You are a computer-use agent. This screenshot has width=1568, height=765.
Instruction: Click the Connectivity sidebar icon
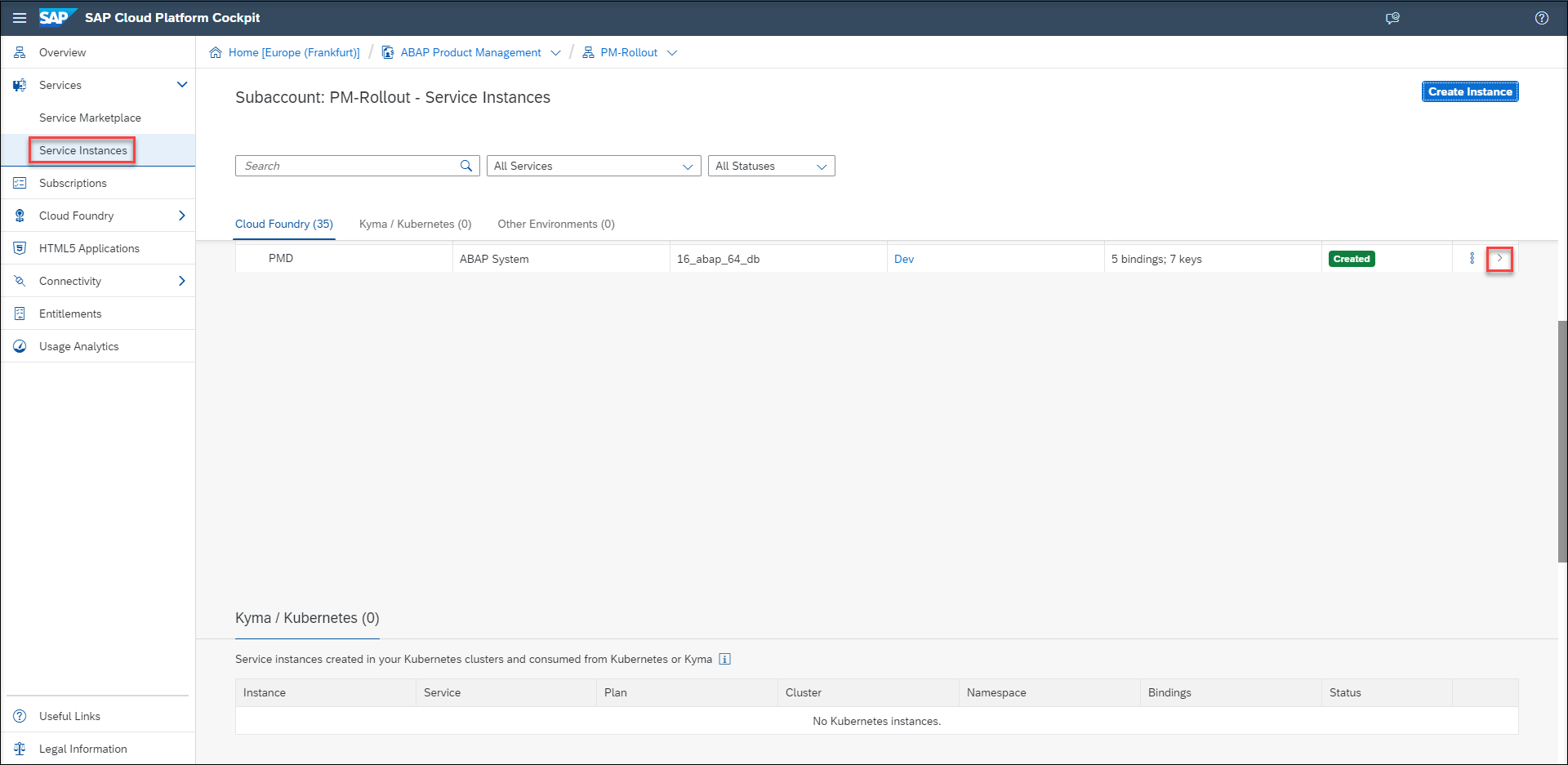coord(20,281)
